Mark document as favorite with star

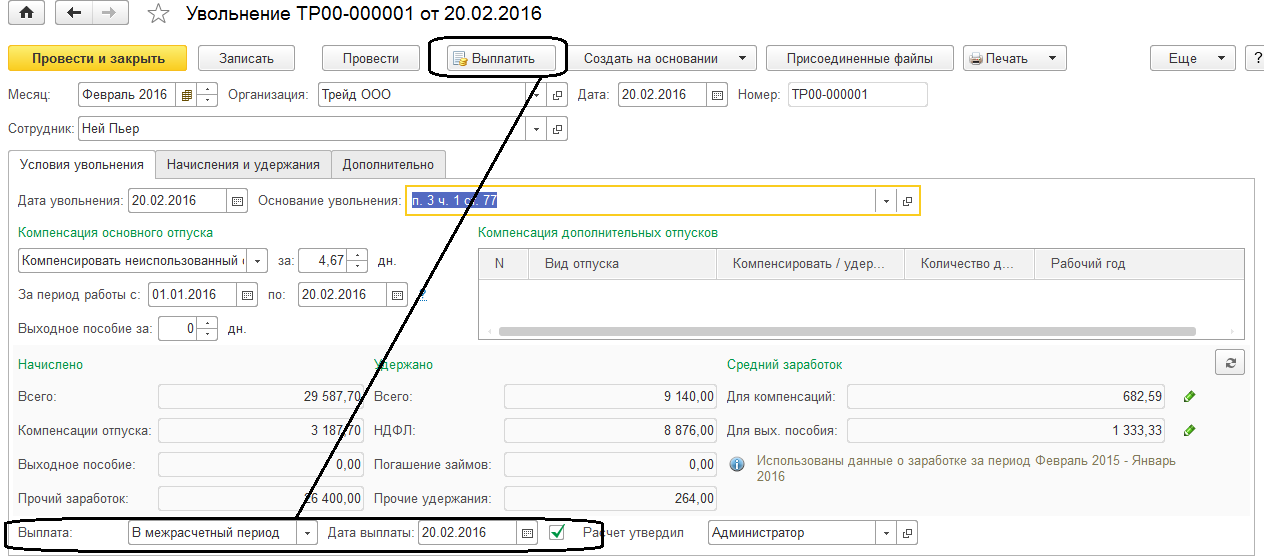pyautogui.click(x=158, y=14)
